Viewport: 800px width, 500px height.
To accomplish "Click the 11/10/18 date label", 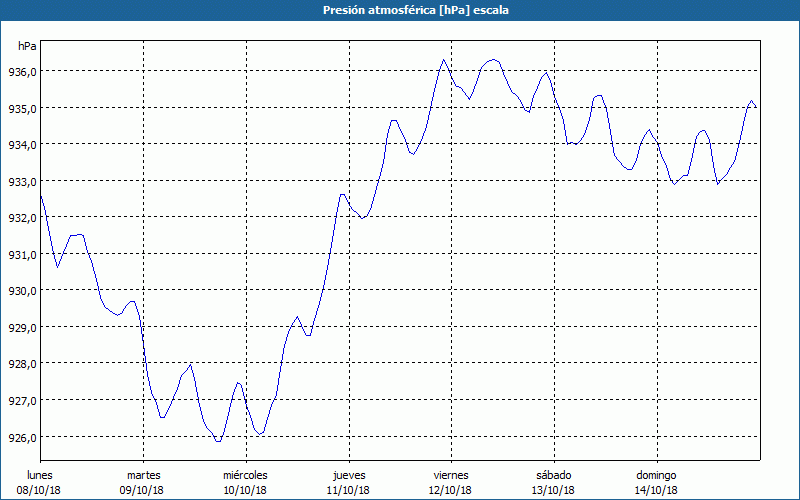I will [x=348, y=490].
